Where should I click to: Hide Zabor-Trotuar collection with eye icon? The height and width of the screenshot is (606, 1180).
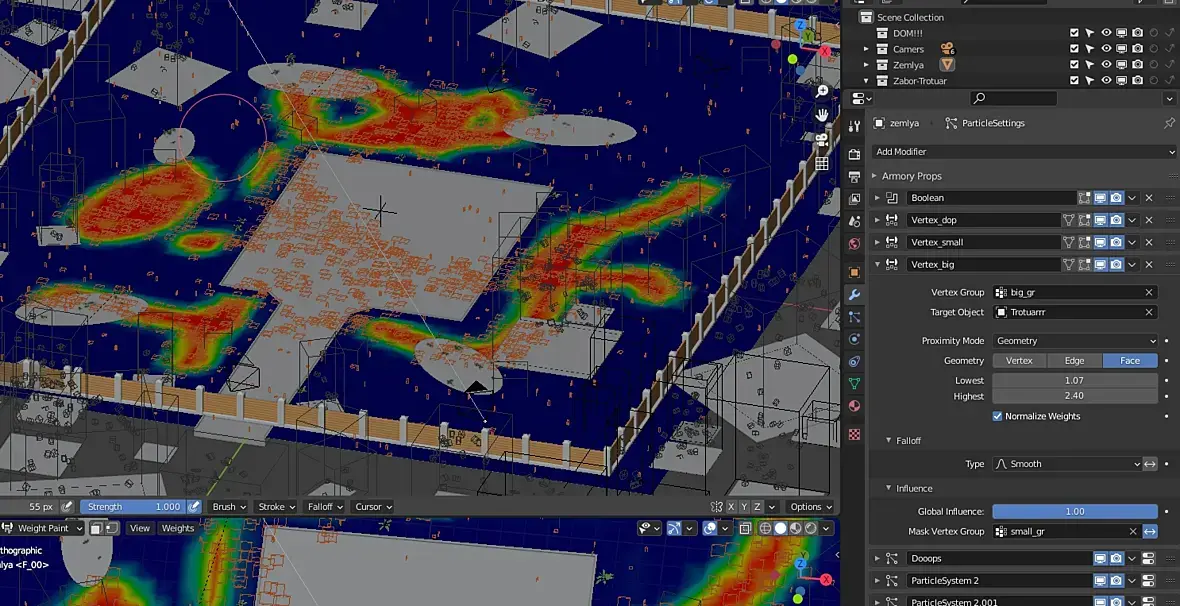[1106, 81]
